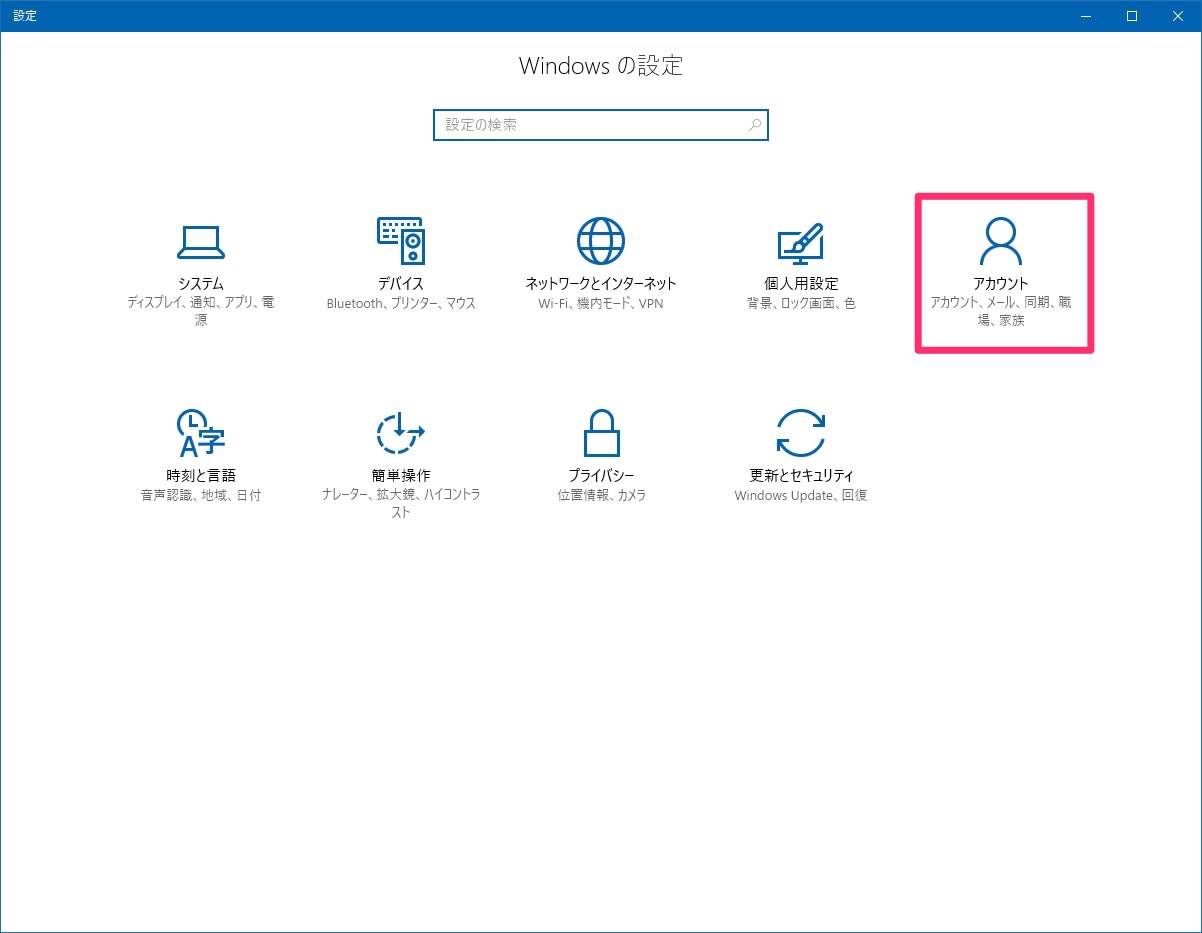
Task: Click the 更新とセキュリティ label text
Action: (801, 476)
